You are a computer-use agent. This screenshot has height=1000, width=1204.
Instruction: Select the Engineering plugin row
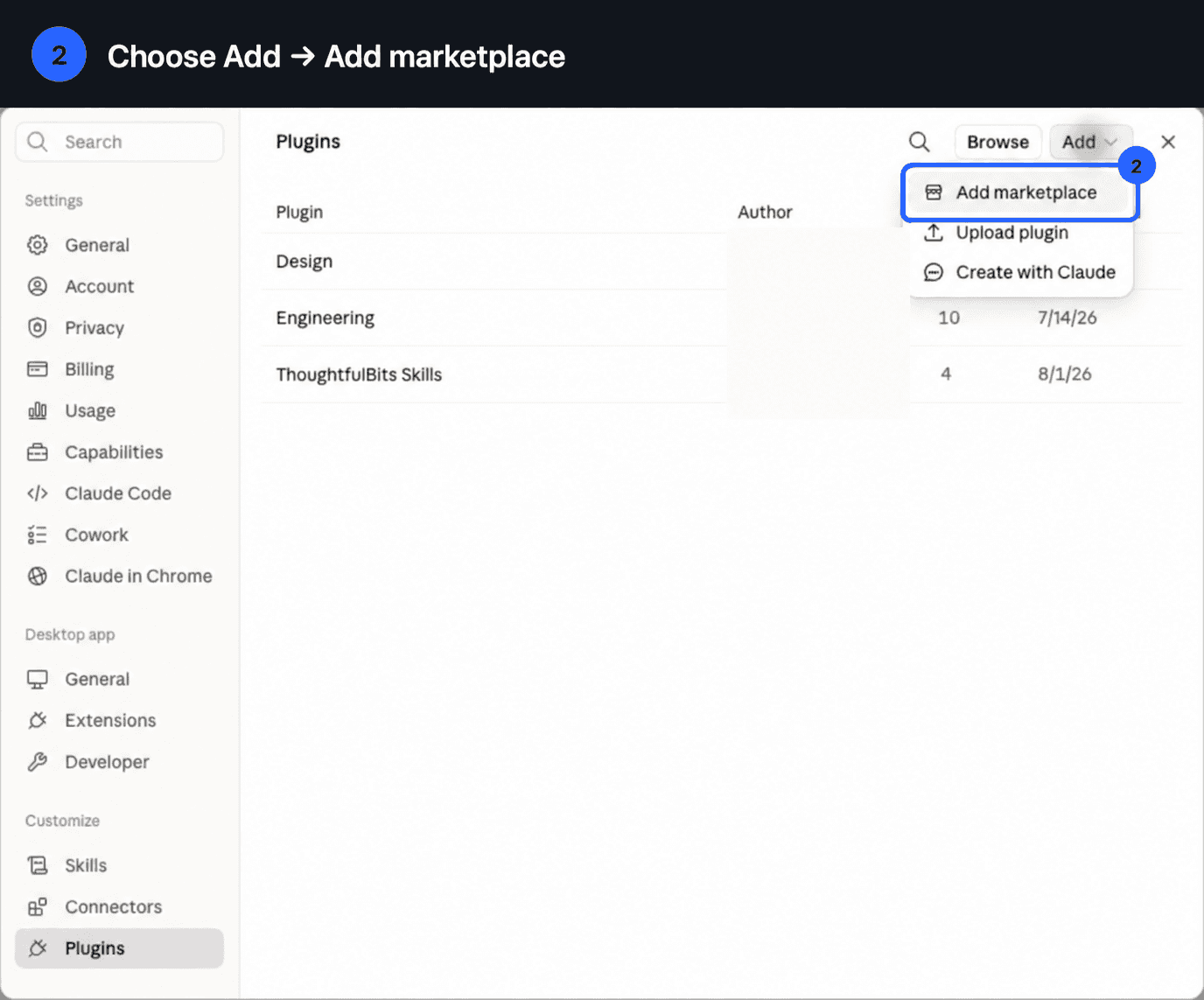(x=722, y=318)
